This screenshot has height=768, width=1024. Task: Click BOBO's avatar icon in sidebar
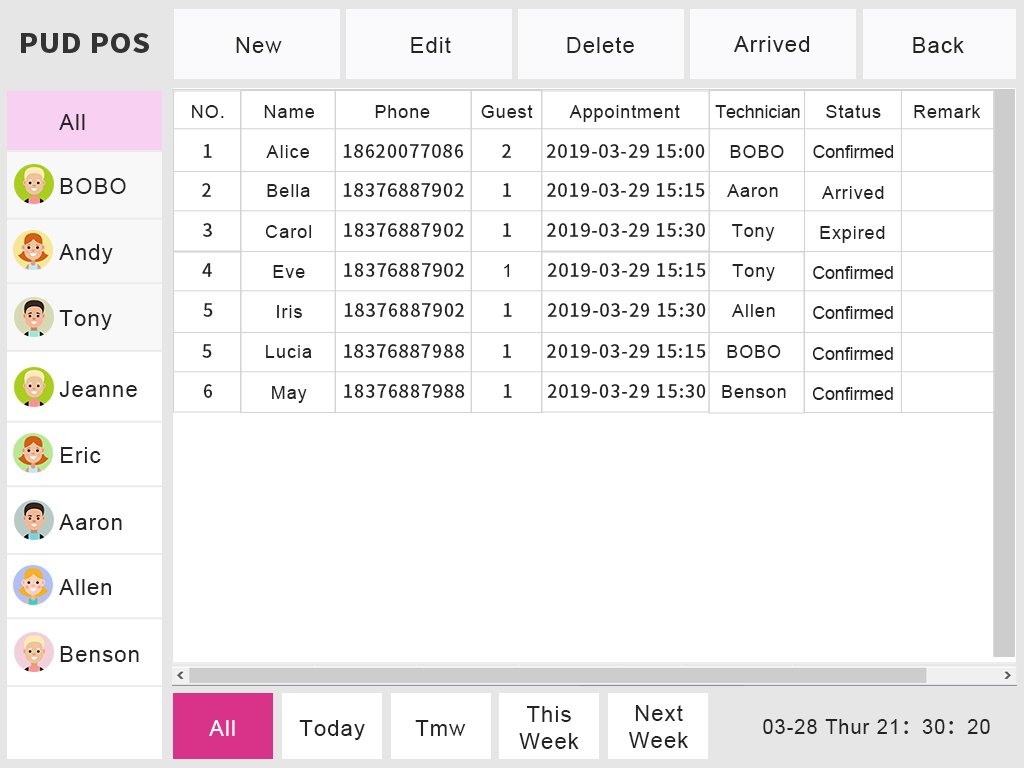tap(34, 185)
